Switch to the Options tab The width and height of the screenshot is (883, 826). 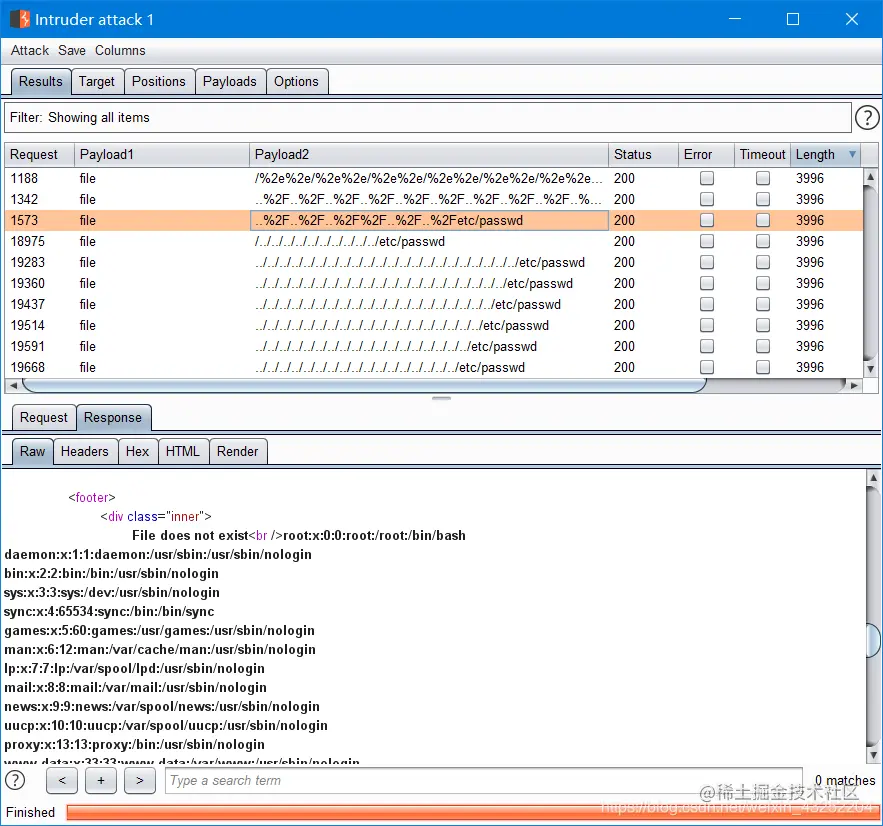click(x=296, y=82)
